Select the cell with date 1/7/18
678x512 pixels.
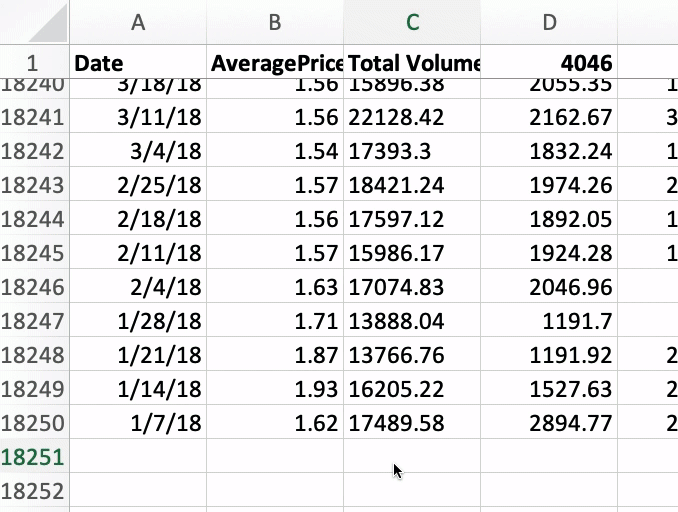click(x=138, y=423)
